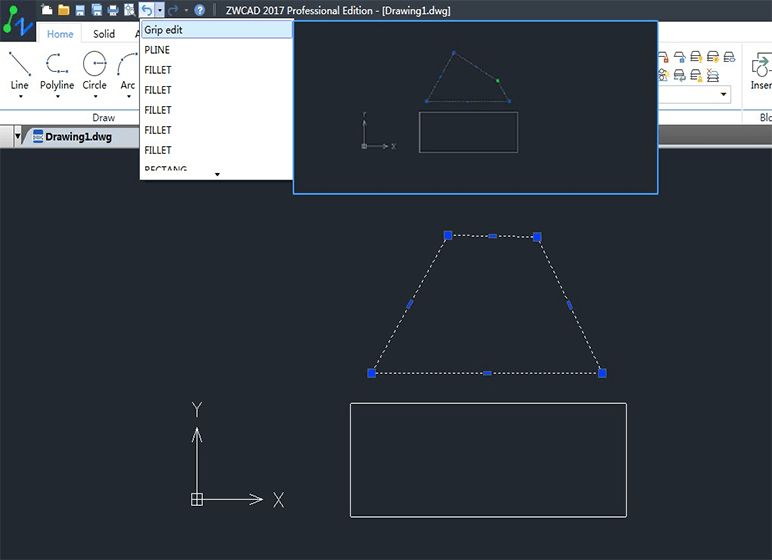Select the Line tool

(x=20, y=70)
